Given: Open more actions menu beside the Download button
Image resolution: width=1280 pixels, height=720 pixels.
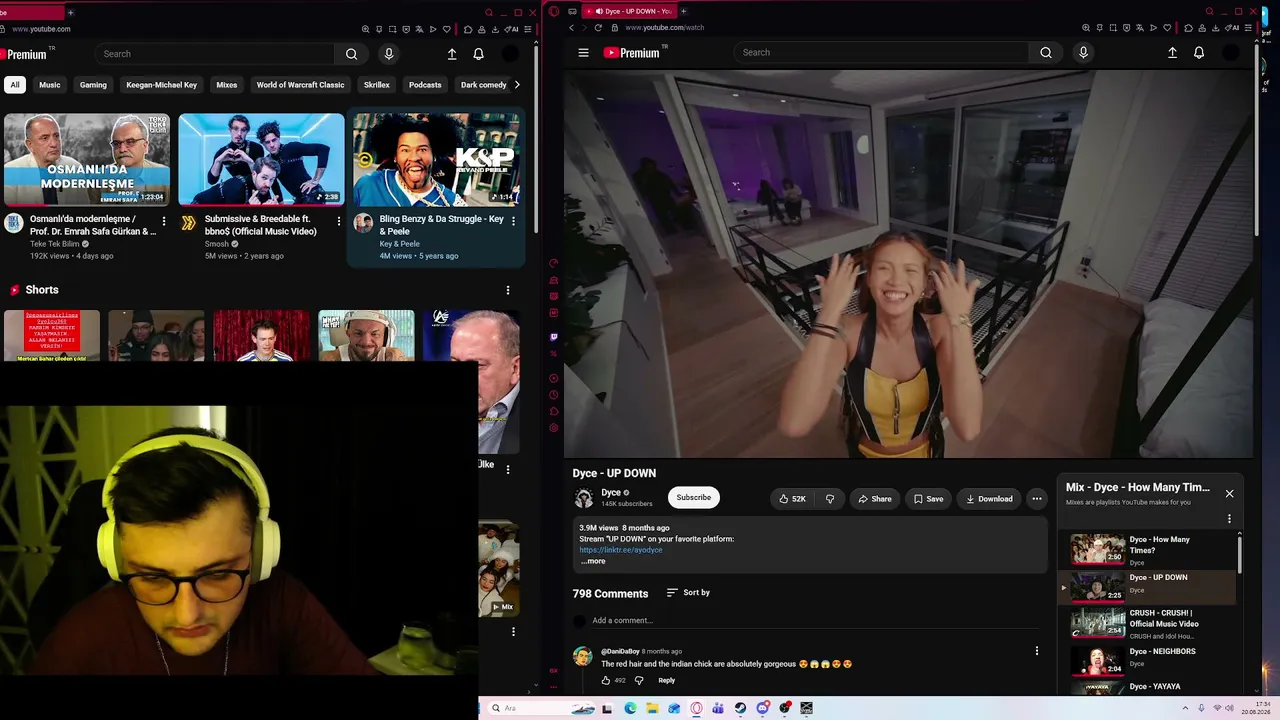Looking at the screenshot, I should point(1037,499).
